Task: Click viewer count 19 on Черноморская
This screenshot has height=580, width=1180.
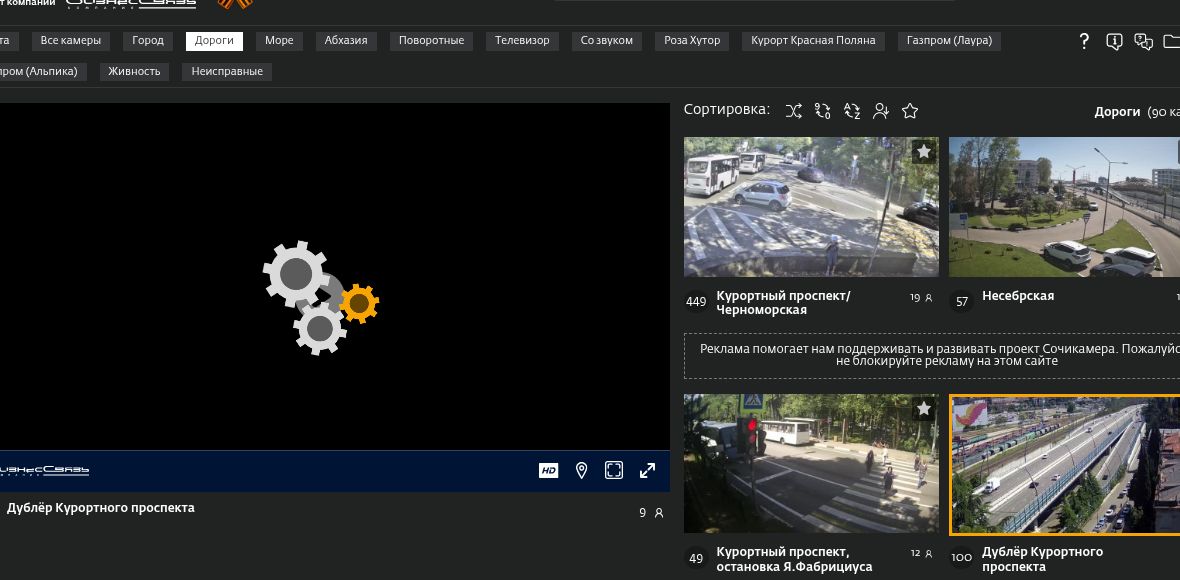Action: (x=921, y=298)
